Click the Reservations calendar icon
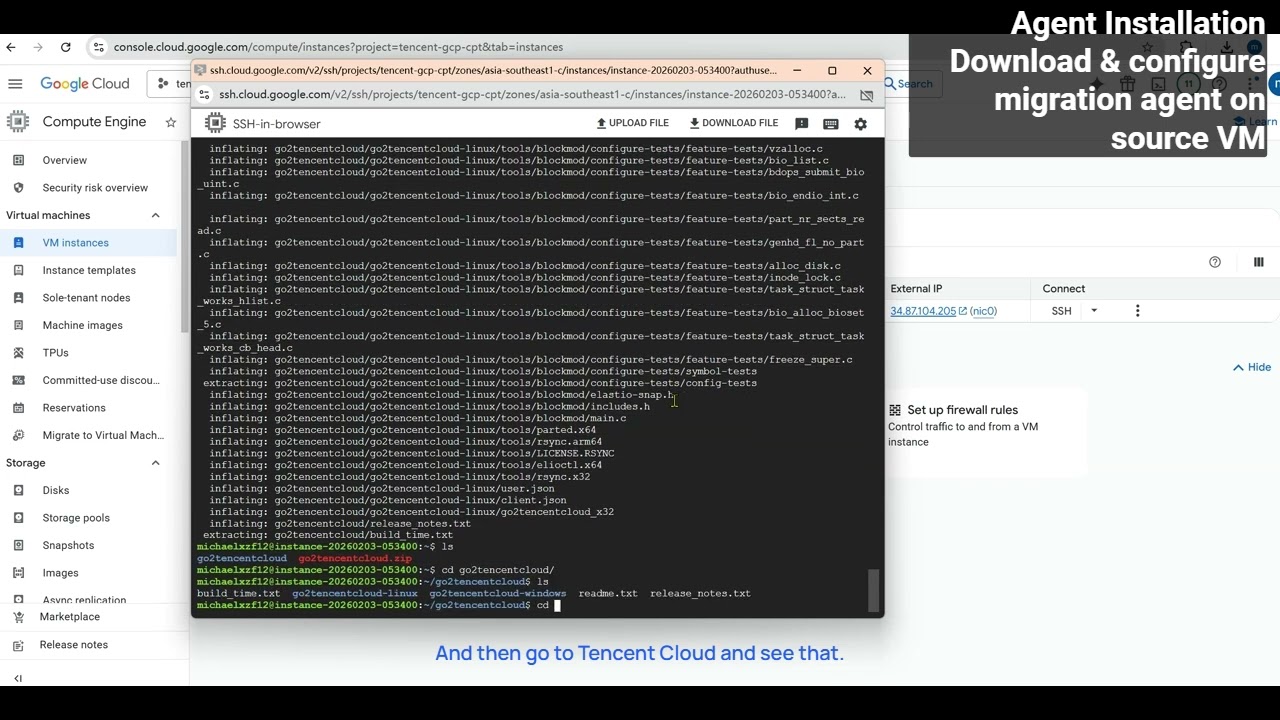The width and height of the screenshot is (1280, 720). (18, 408)
